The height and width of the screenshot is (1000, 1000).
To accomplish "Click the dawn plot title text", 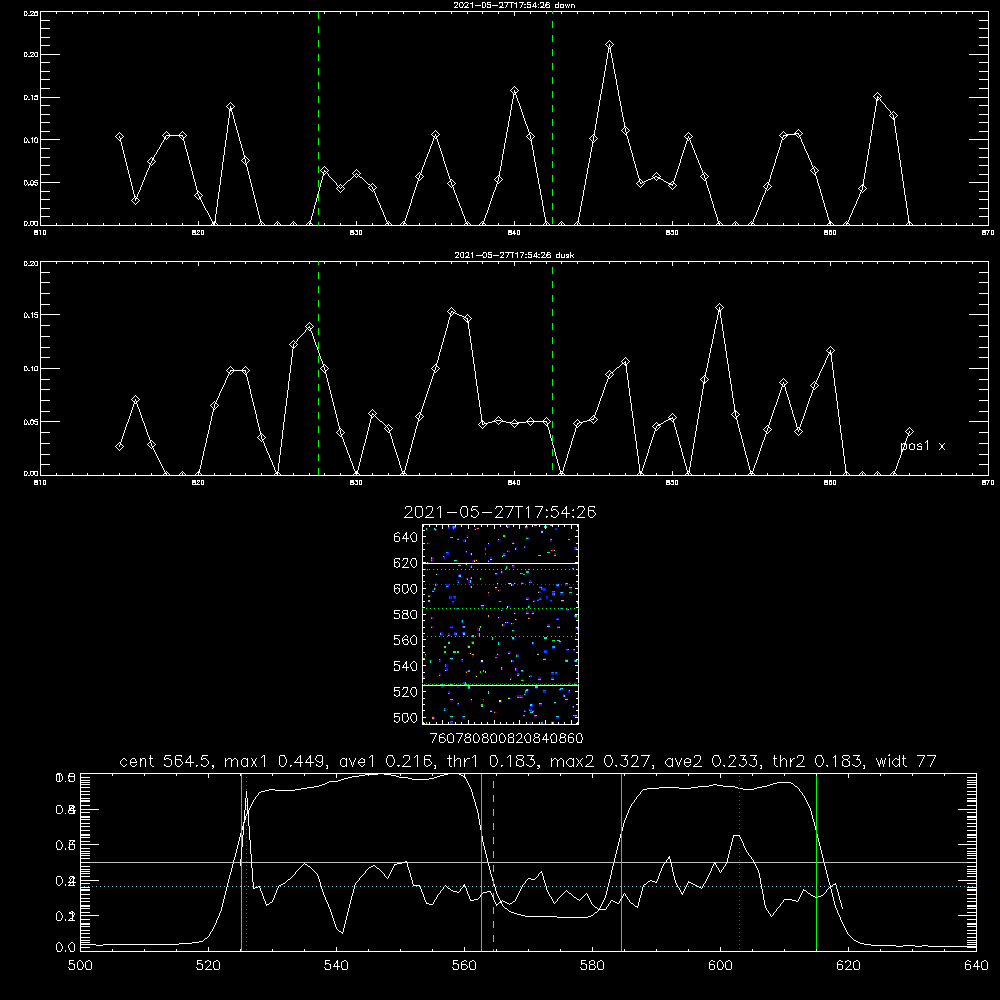I will [x=514, y=5].
